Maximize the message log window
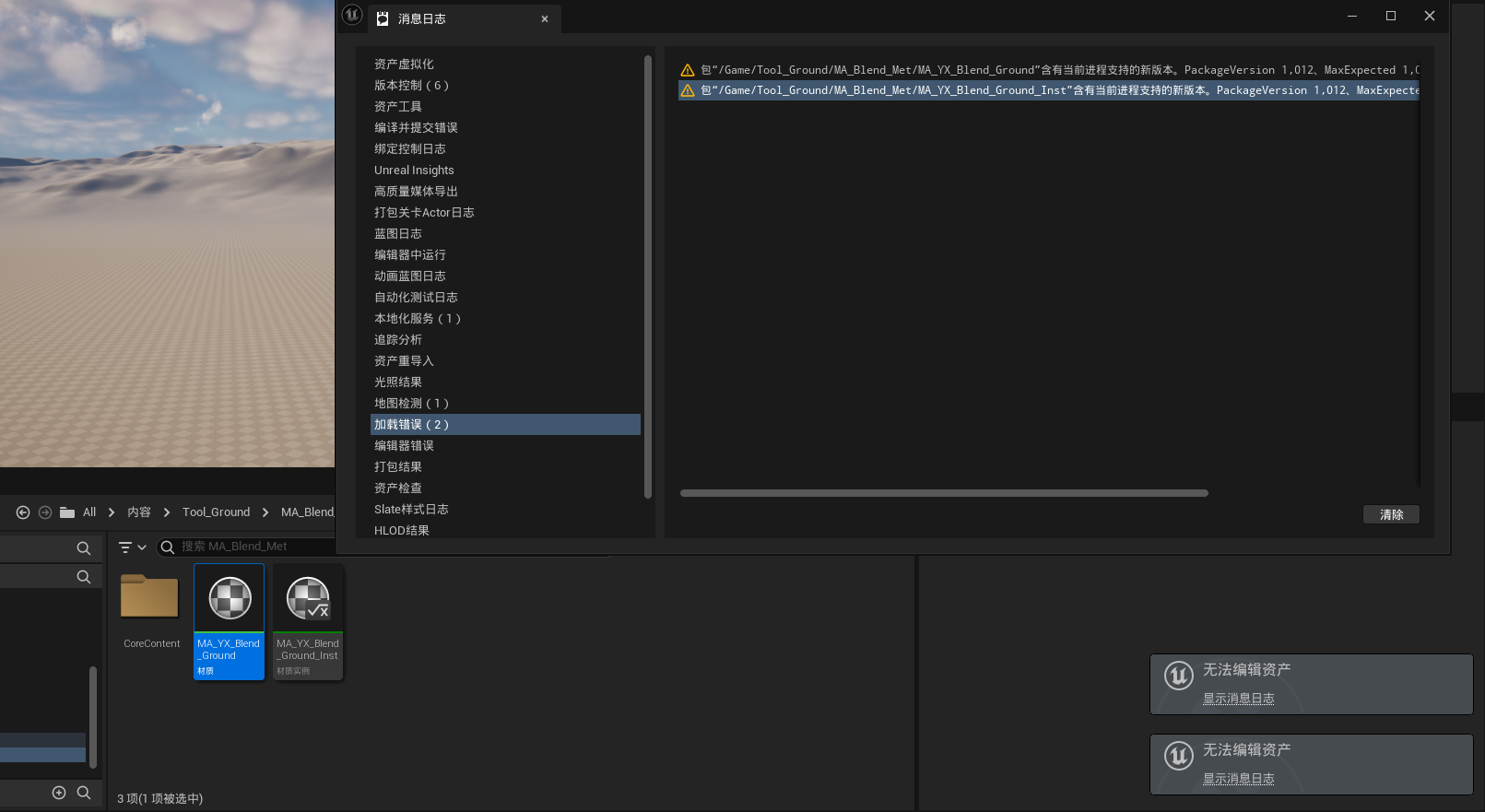The height and width of the screenshot is (812, 1485). (x=1391, y=16)
